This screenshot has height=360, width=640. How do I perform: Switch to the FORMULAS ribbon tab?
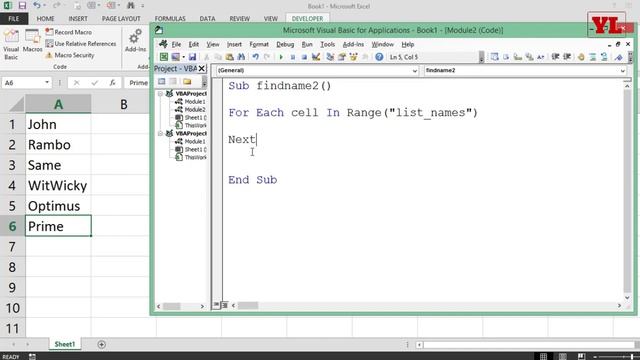[170, 19]
